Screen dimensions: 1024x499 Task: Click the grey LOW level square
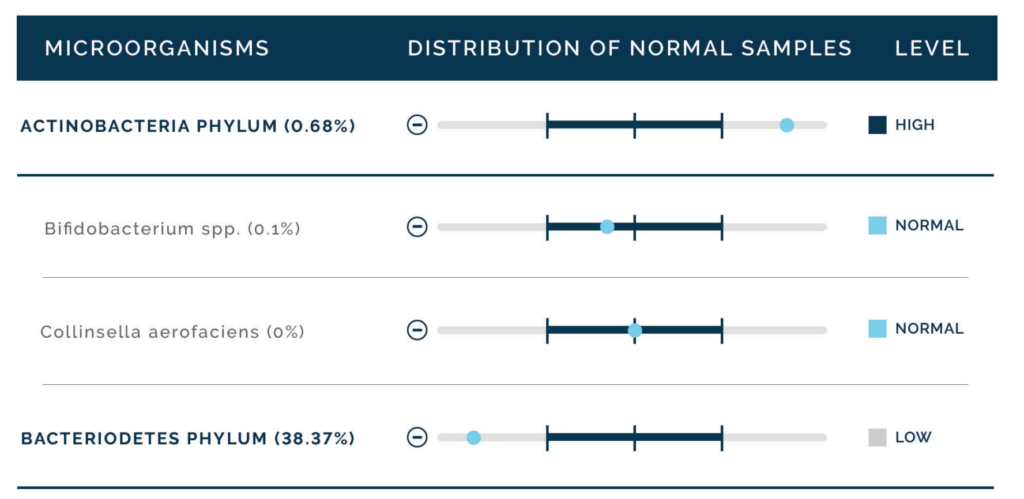[877, 437]
